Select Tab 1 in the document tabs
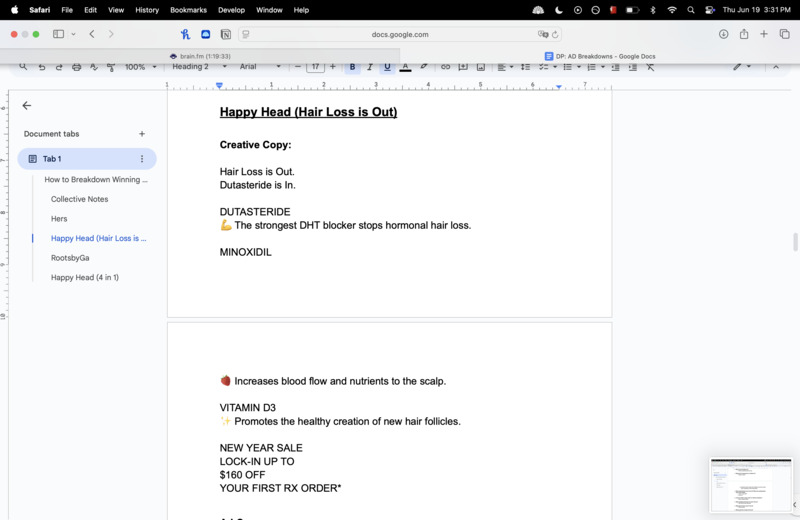 pos(87,159)
